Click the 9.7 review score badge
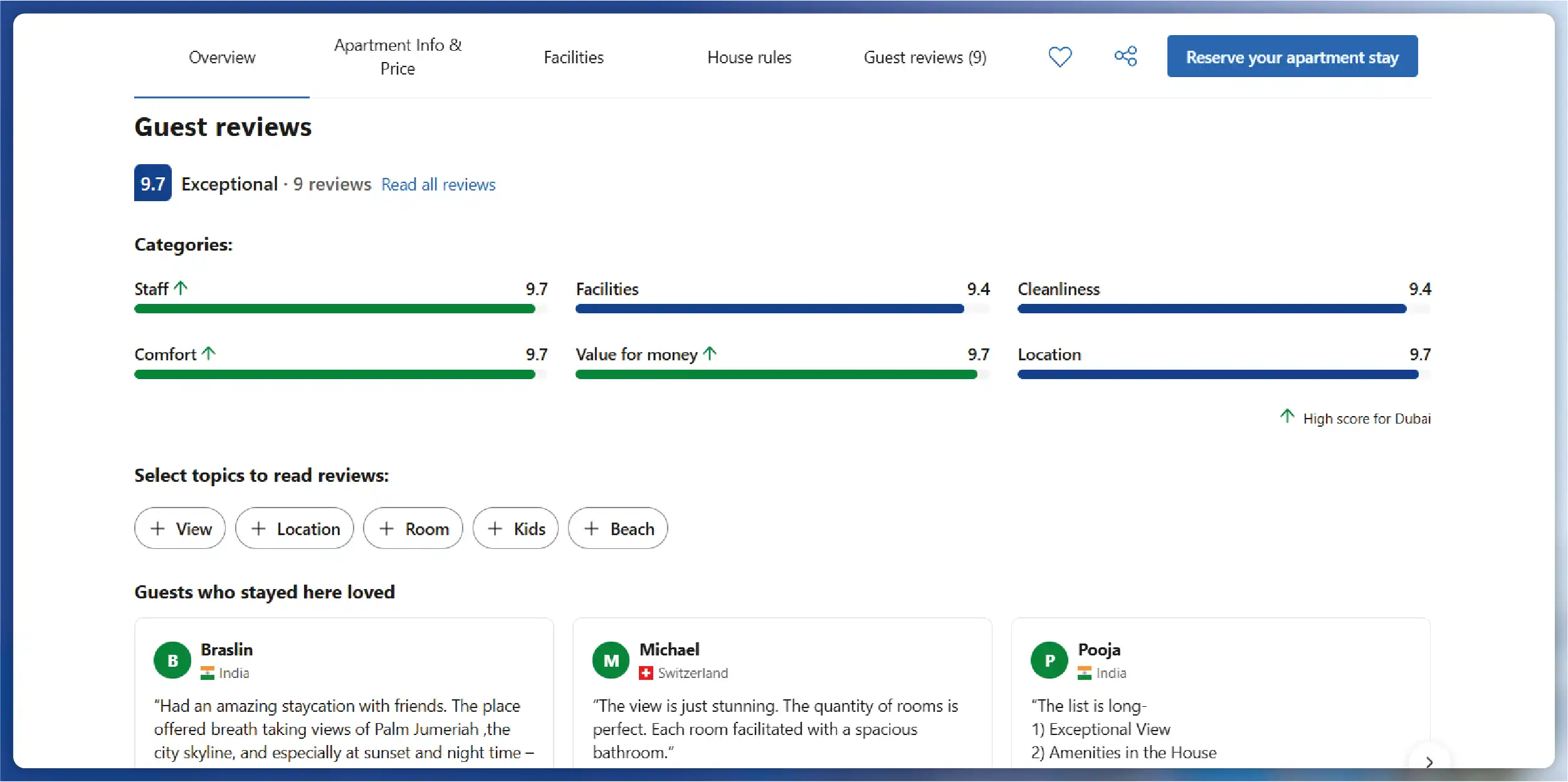1568x782 pixels. click(152, 183)
